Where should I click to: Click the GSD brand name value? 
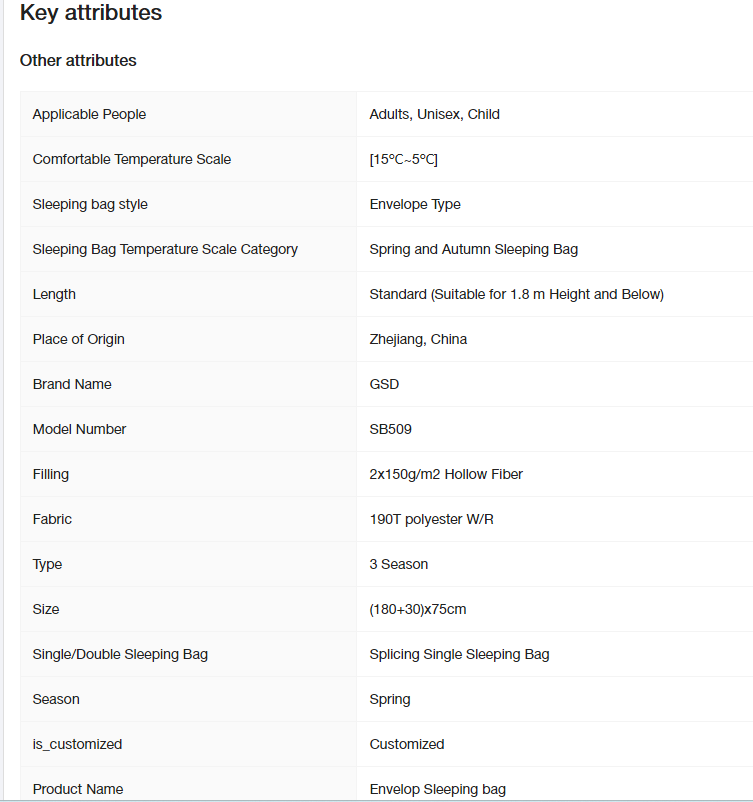click(x=384, y=384)
